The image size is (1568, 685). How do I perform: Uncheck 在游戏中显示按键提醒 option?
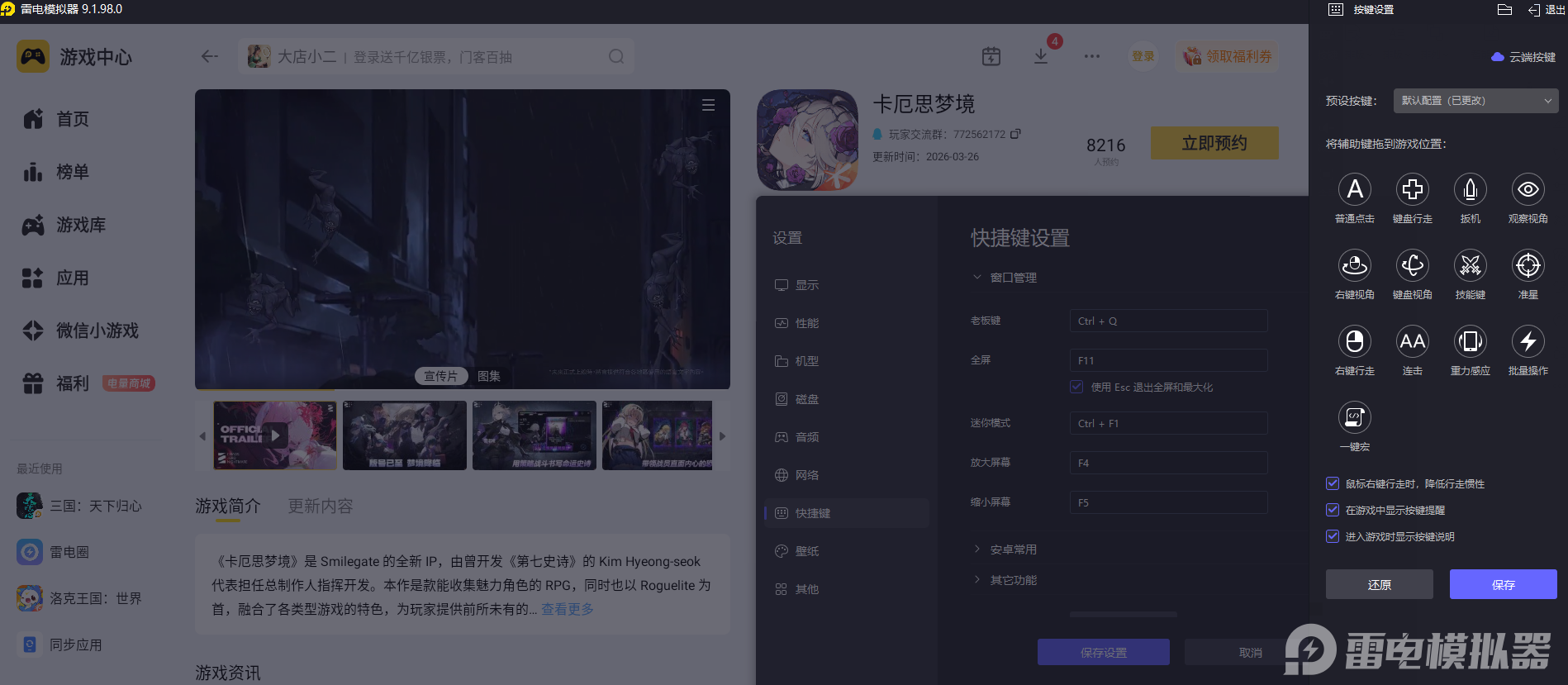1333,510
